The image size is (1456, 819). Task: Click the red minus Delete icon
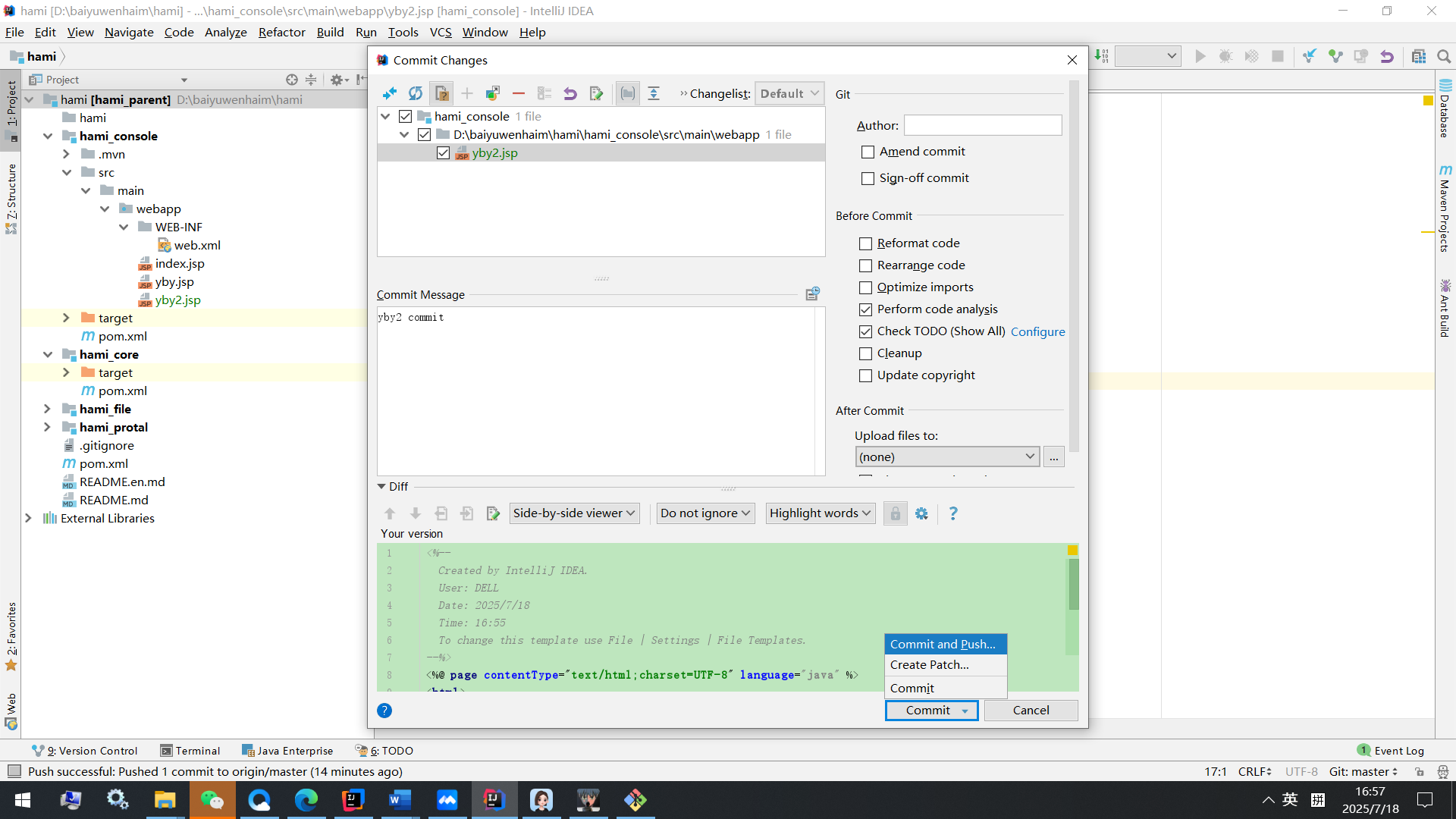(519, 93)
